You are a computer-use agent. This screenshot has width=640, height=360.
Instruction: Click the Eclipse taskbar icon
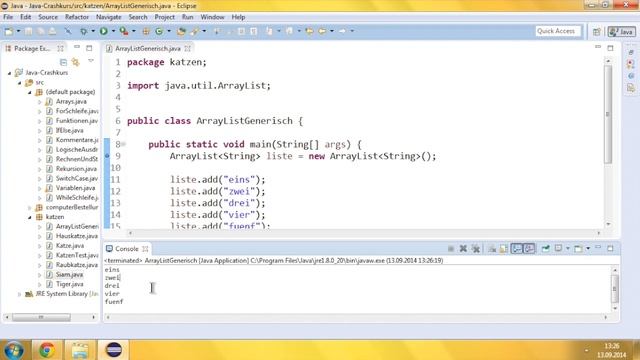(113, 350)
